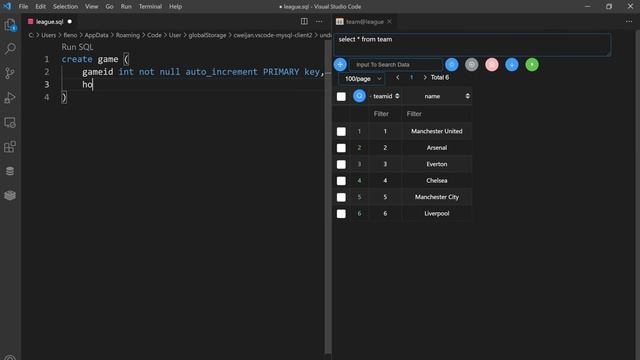Viewport: 640px width, 360px height.
Task: Check the Manchester United row checkbox
Action: (x=341, y=131)
